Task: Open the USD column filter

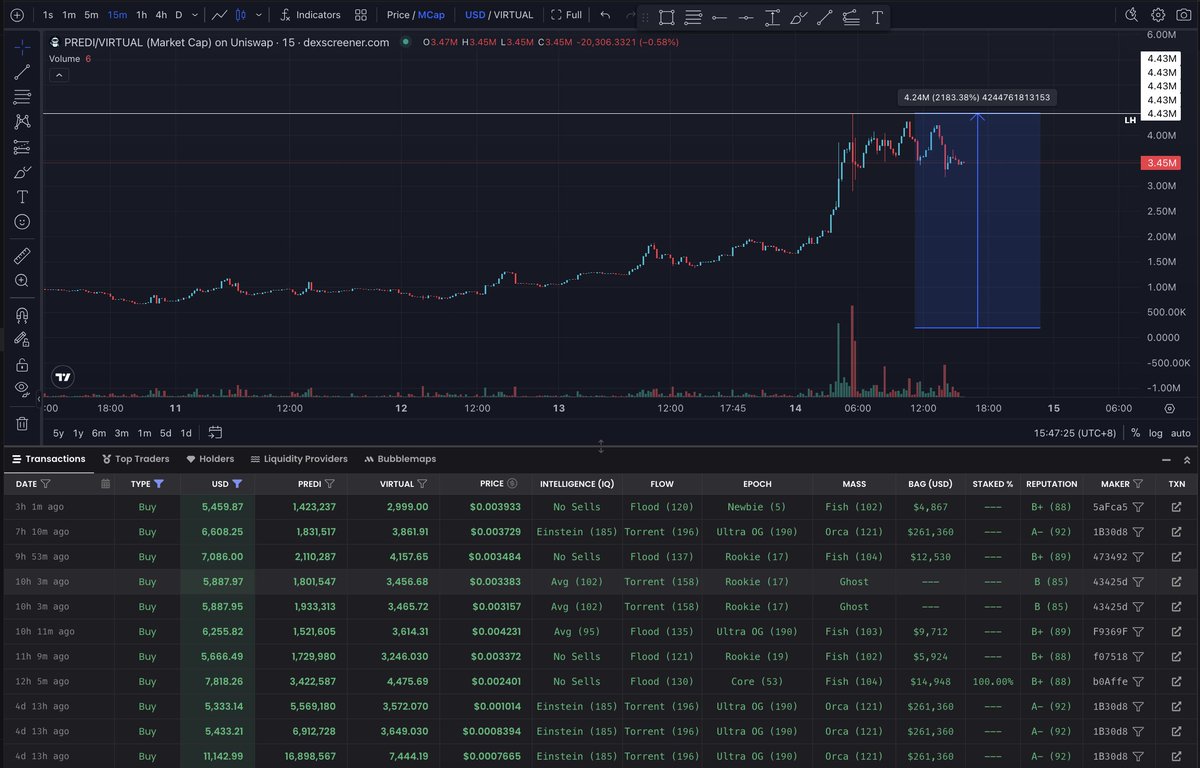Action: 237,484
